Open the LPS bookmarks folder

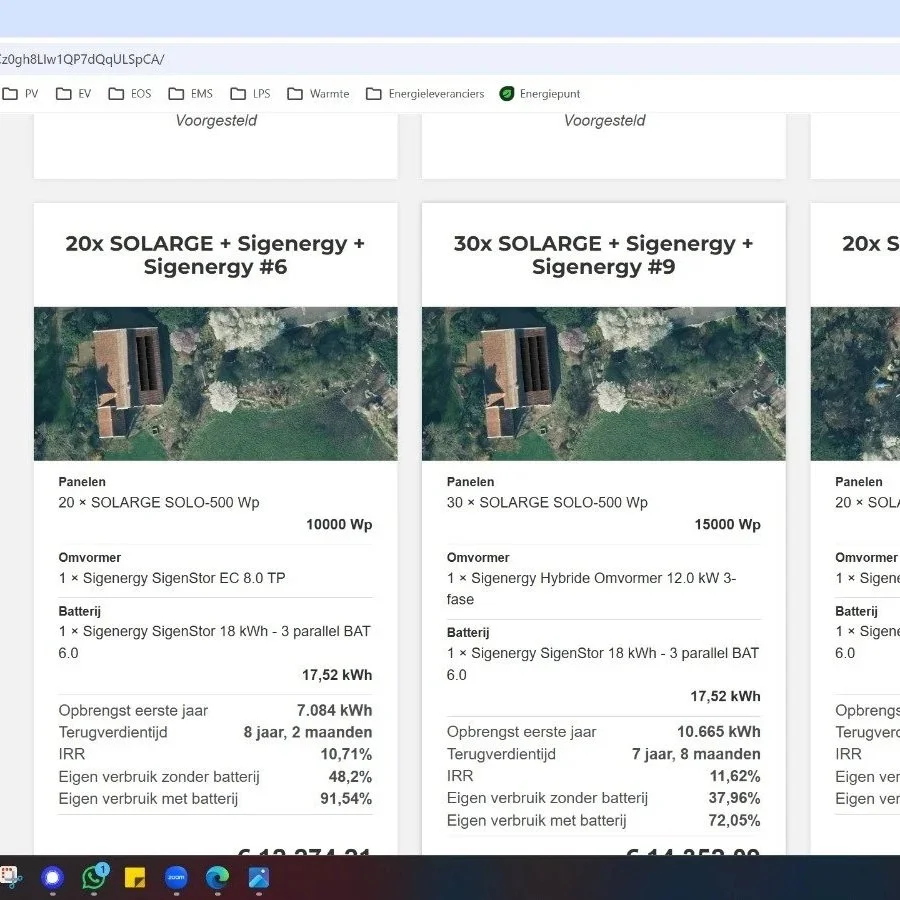coord(250,94)
